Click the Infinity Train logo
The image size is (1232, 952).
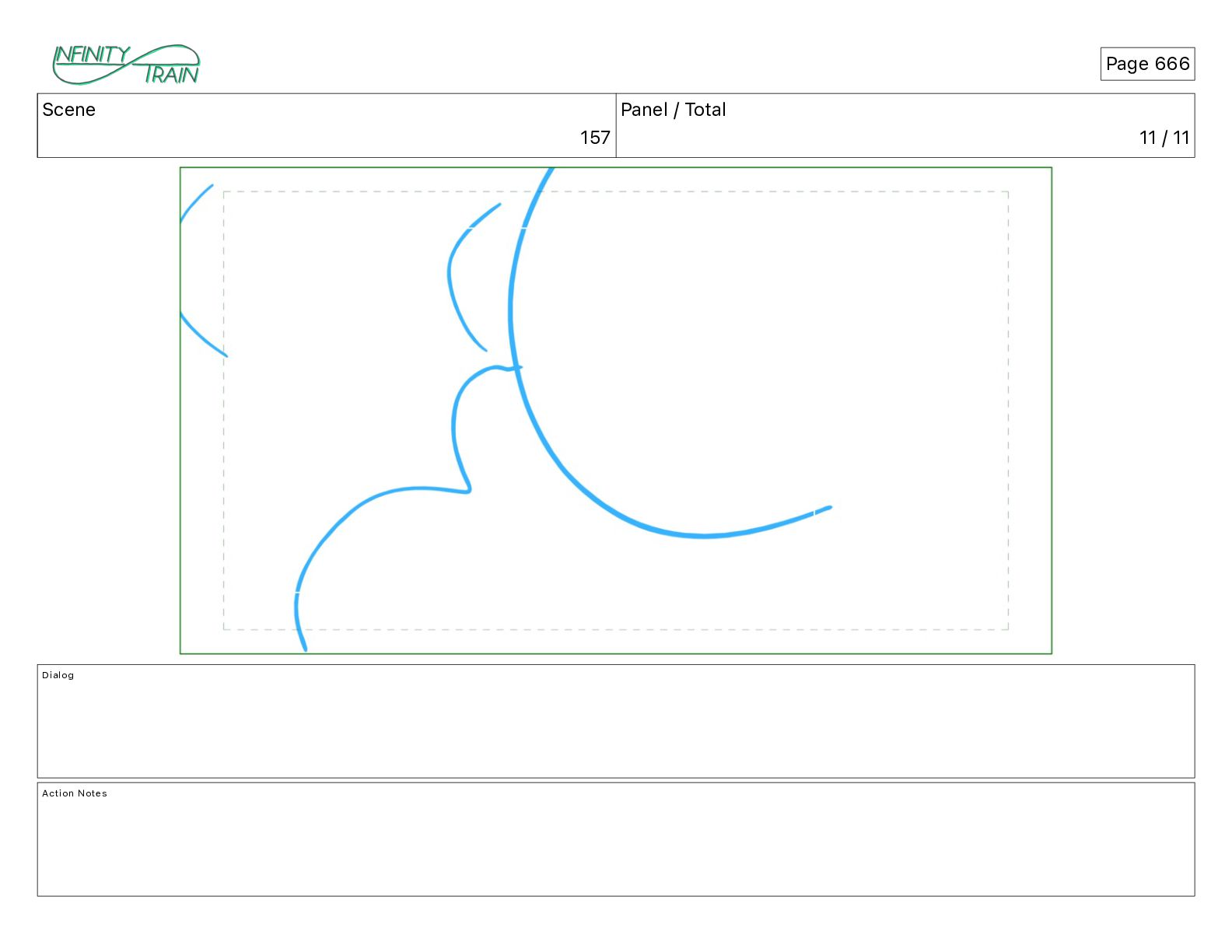coord(126,65)
